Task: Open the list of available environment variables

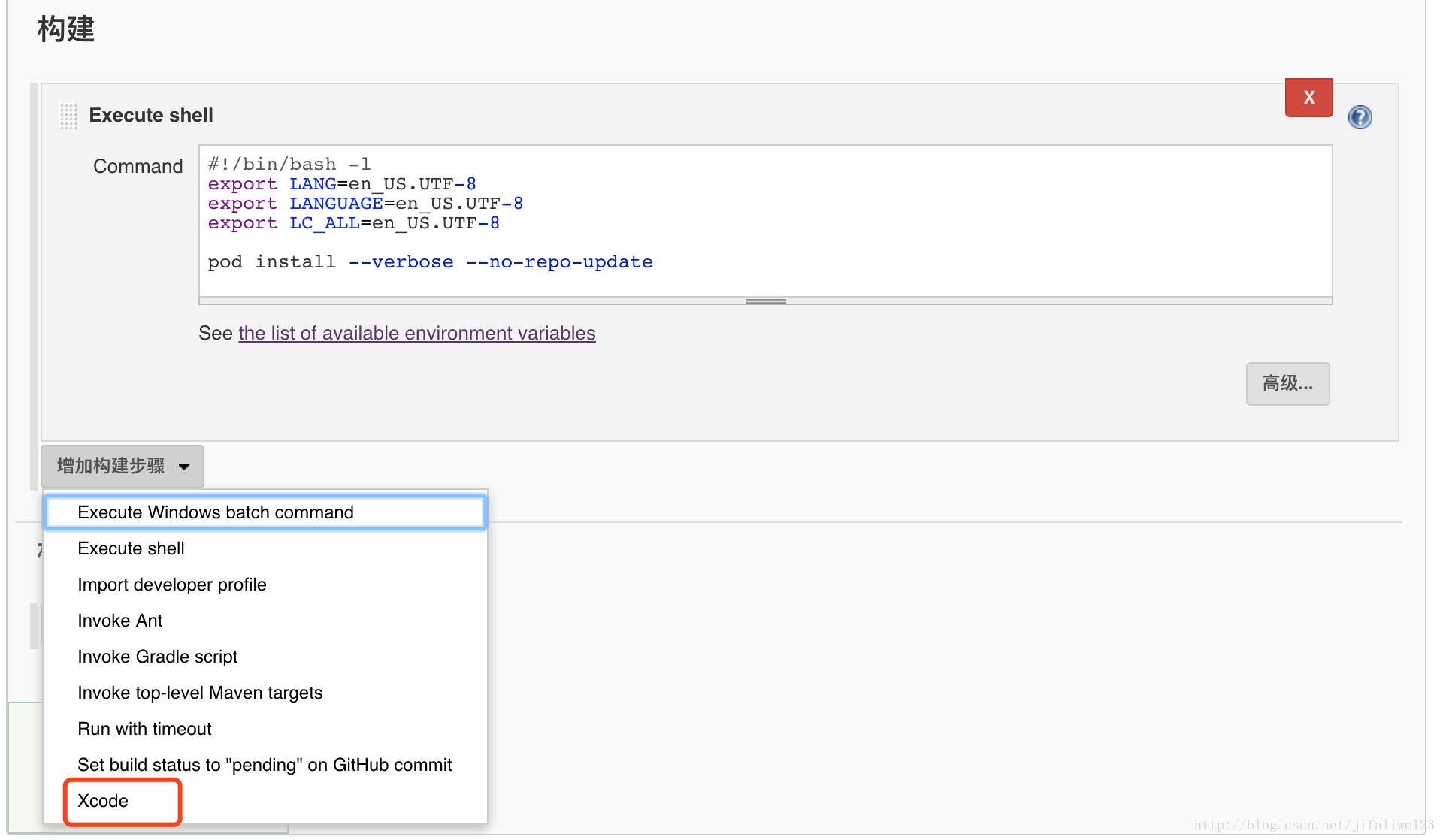Action: pos(417,333)
